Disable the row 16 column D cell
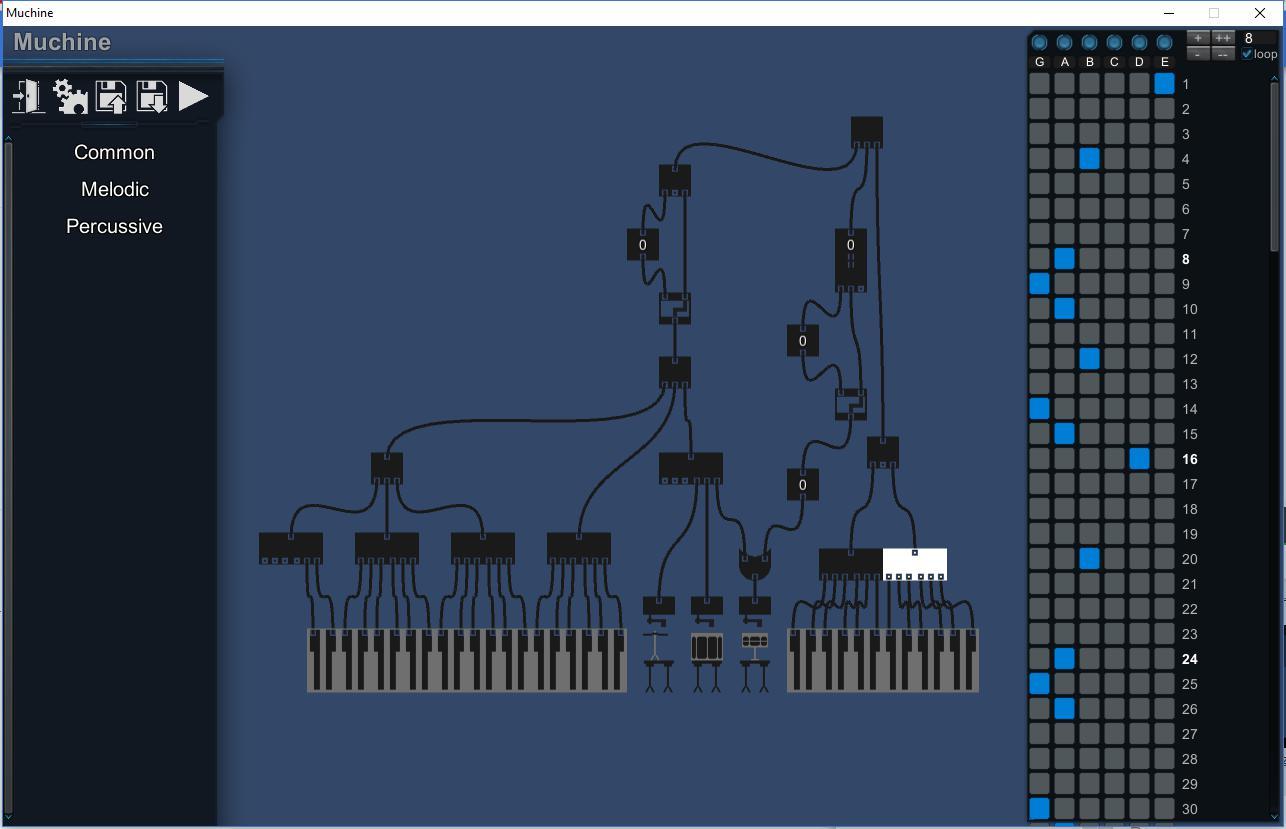The height and width of the screenshot is (829, 1286). pyautogui.click(x=1139, y=459)
